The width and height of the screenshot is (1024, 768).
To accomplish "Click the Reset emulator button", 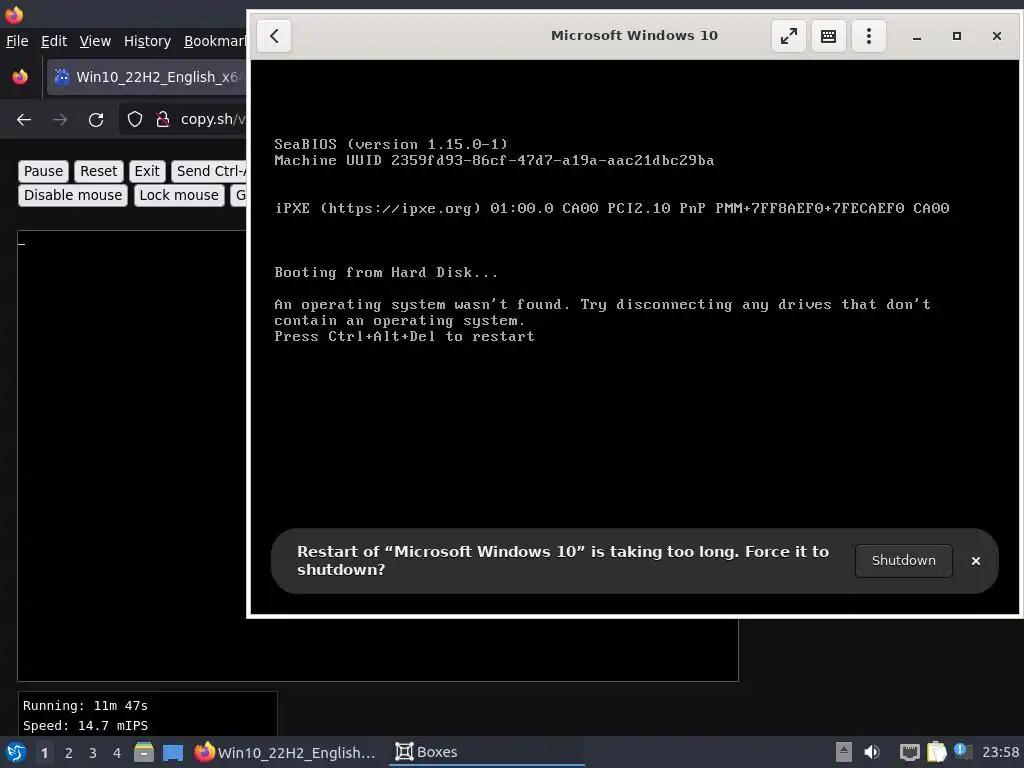I will [99, 171].
